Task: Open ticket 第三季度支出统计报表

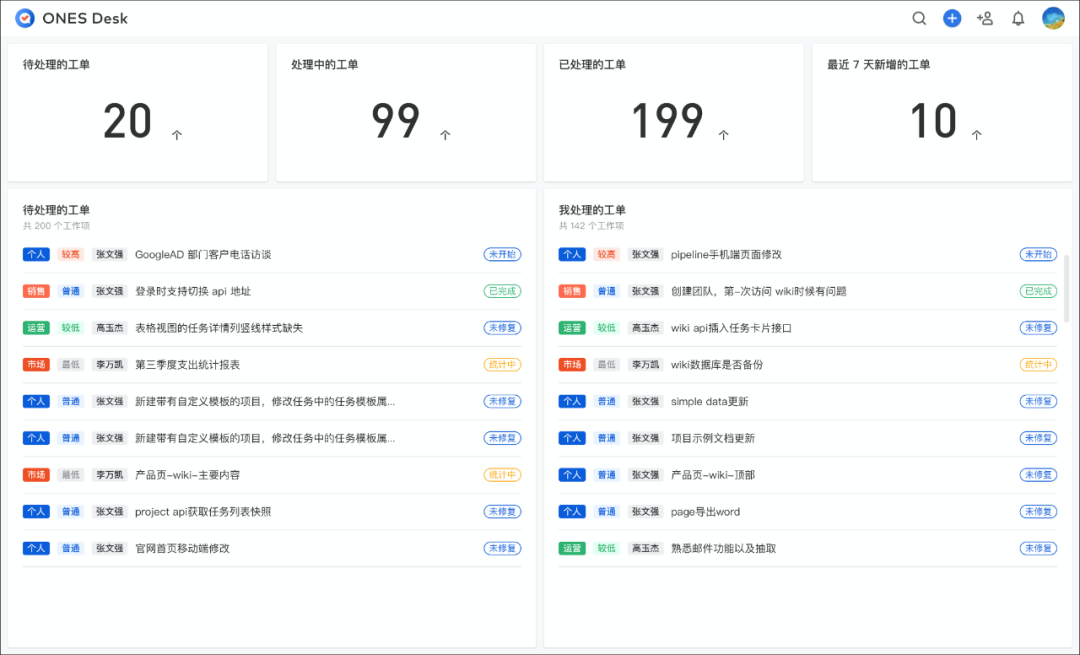Action: pos(187,364)
